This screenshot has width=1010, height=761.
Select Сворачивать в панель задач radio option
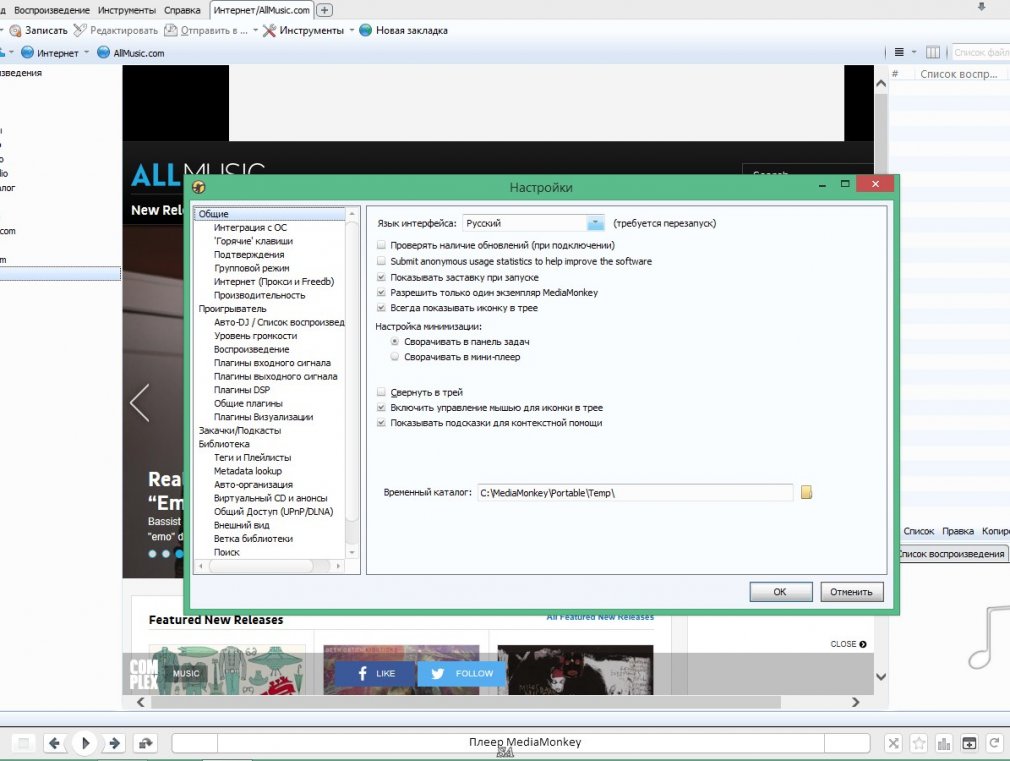point(395,342)
